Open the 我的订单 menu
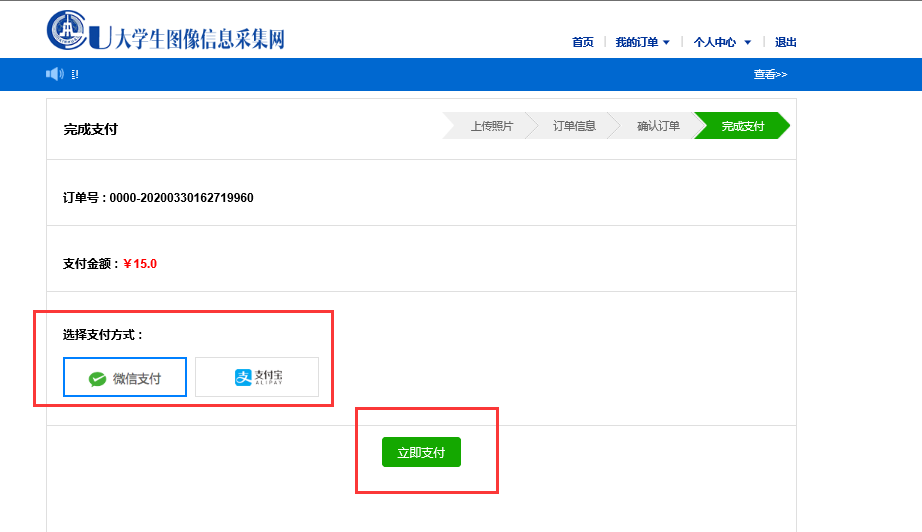 pos(636,42)
